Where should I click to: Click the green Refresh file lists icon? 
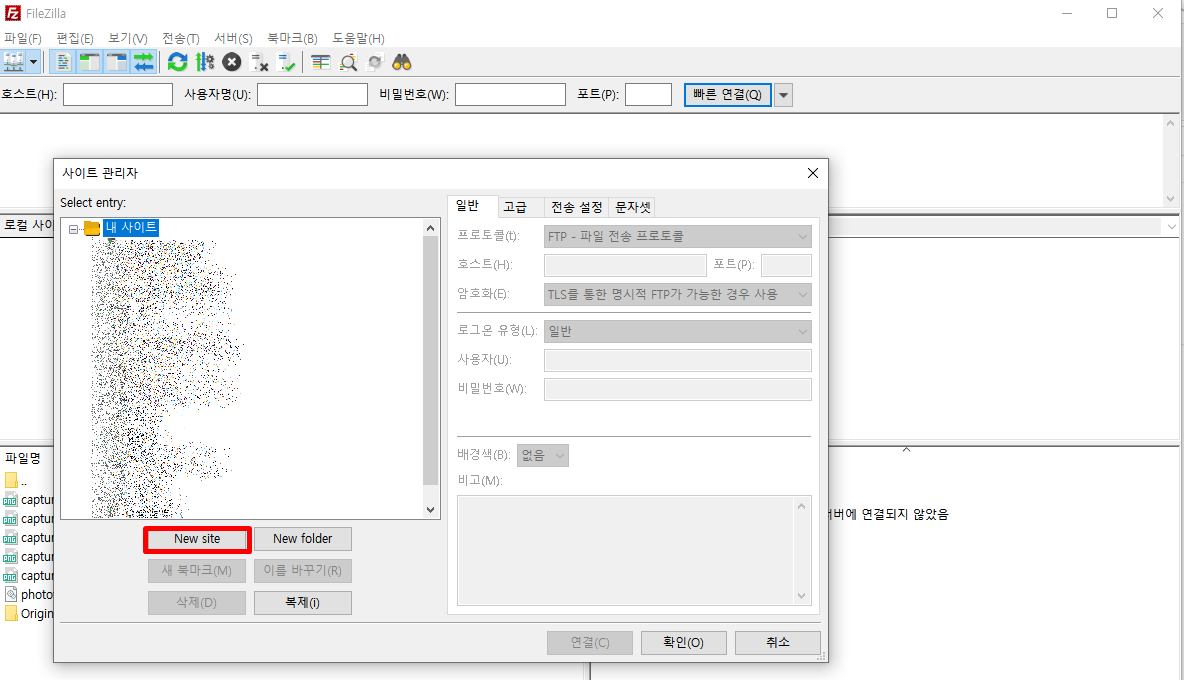point(177,62)
